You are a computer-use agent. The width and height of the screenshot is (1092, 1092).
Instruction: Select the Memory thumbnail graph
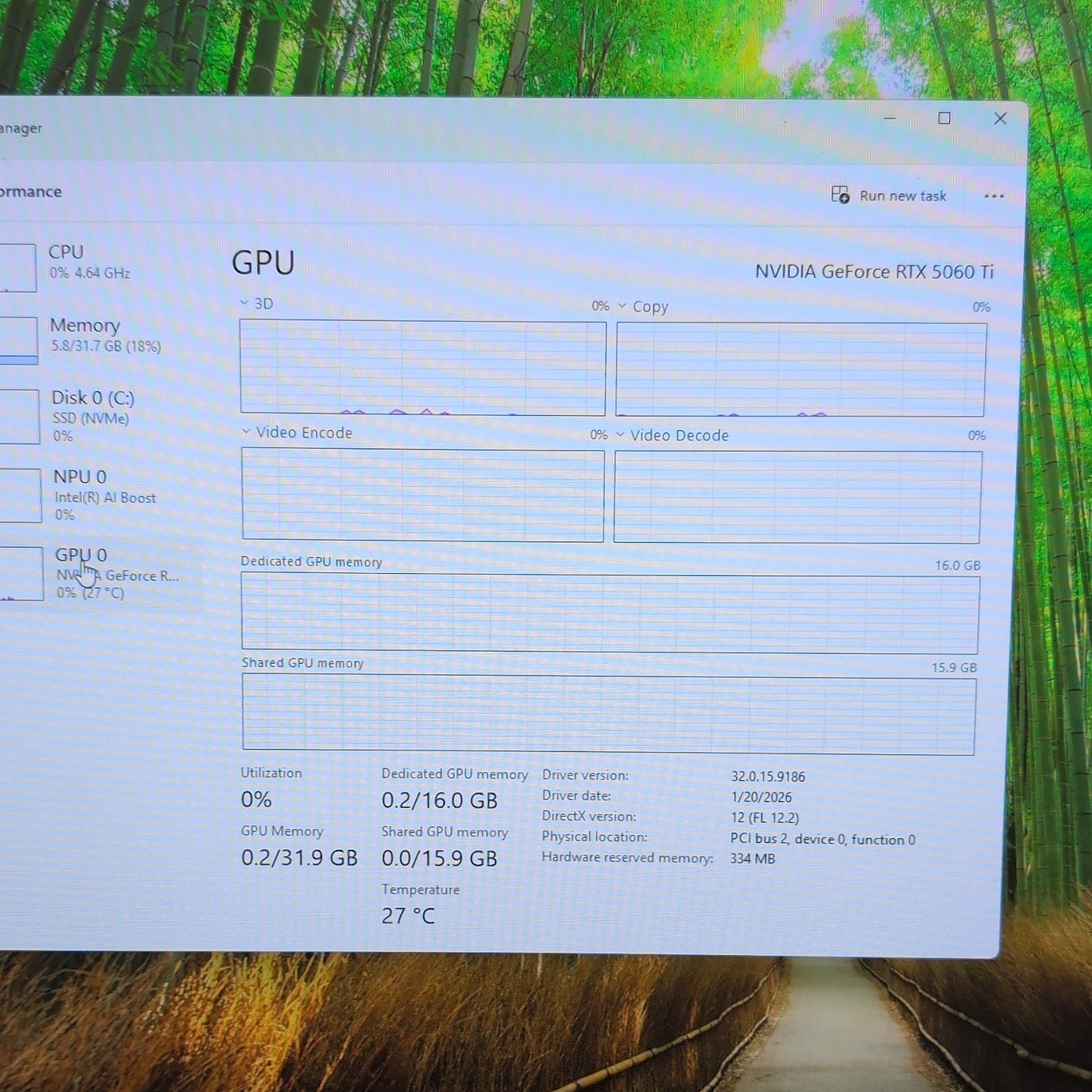[19, 340]
